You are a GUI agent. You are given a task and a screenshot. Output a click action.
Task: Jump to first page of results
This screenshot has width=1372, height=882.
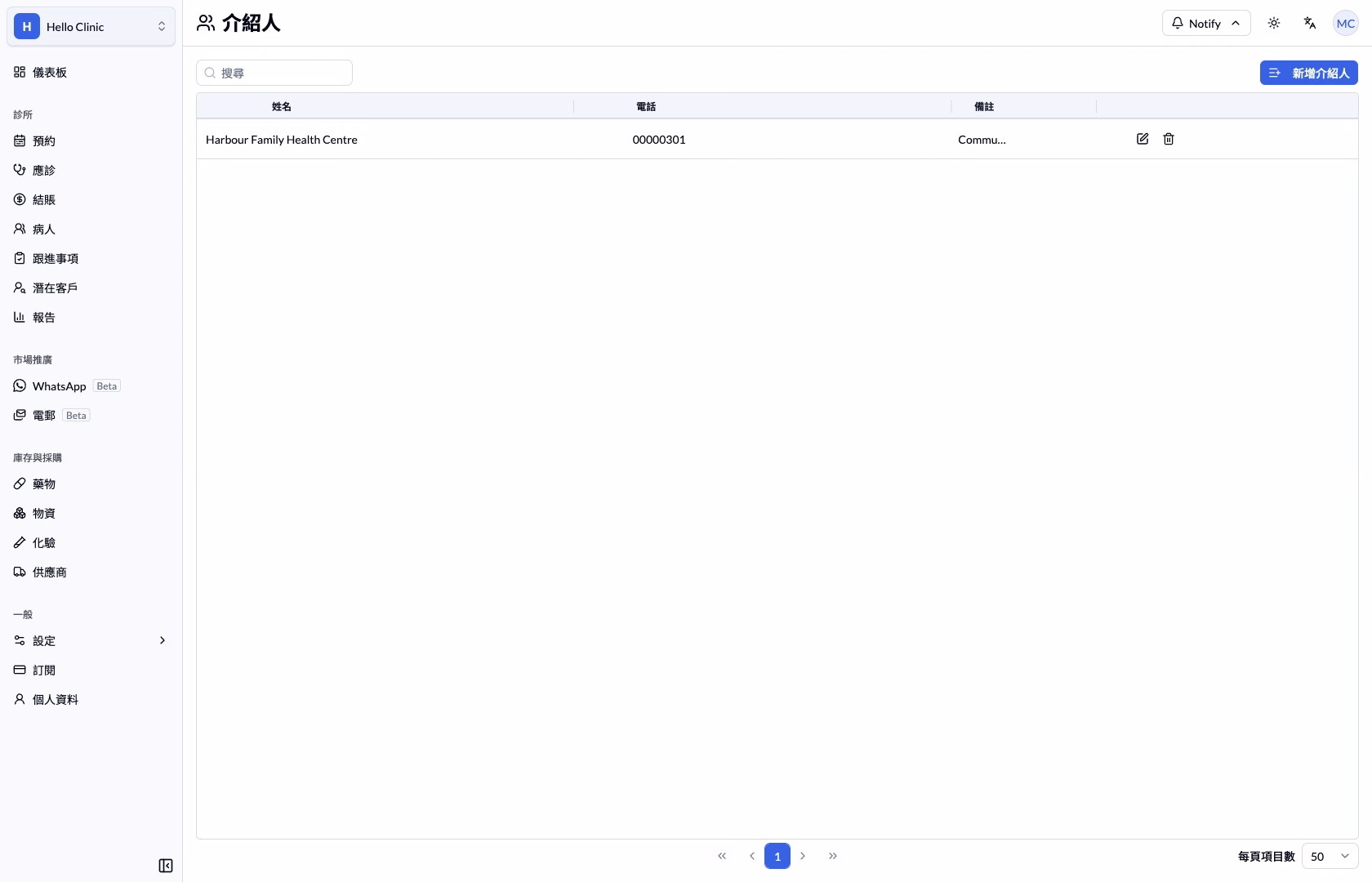722,856
